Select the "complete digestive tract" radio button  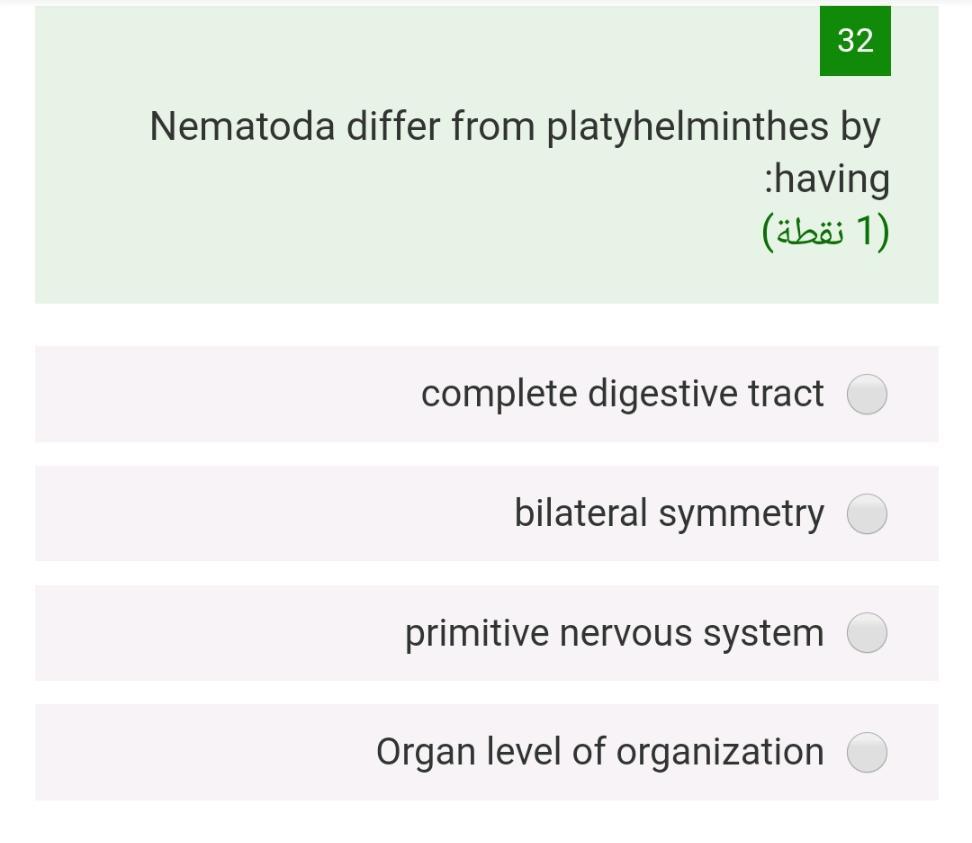[x=867, y=394]
